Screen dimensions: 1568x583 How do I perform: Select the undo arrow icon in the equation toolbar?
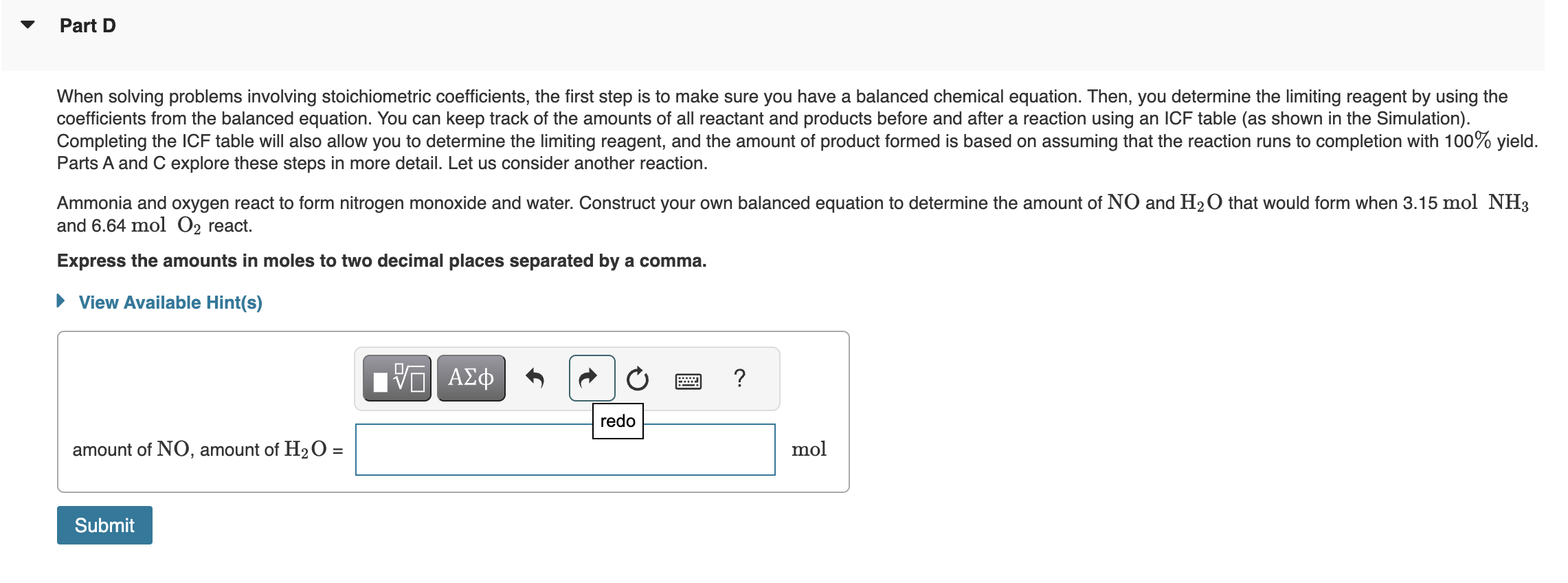pos(536,378)
